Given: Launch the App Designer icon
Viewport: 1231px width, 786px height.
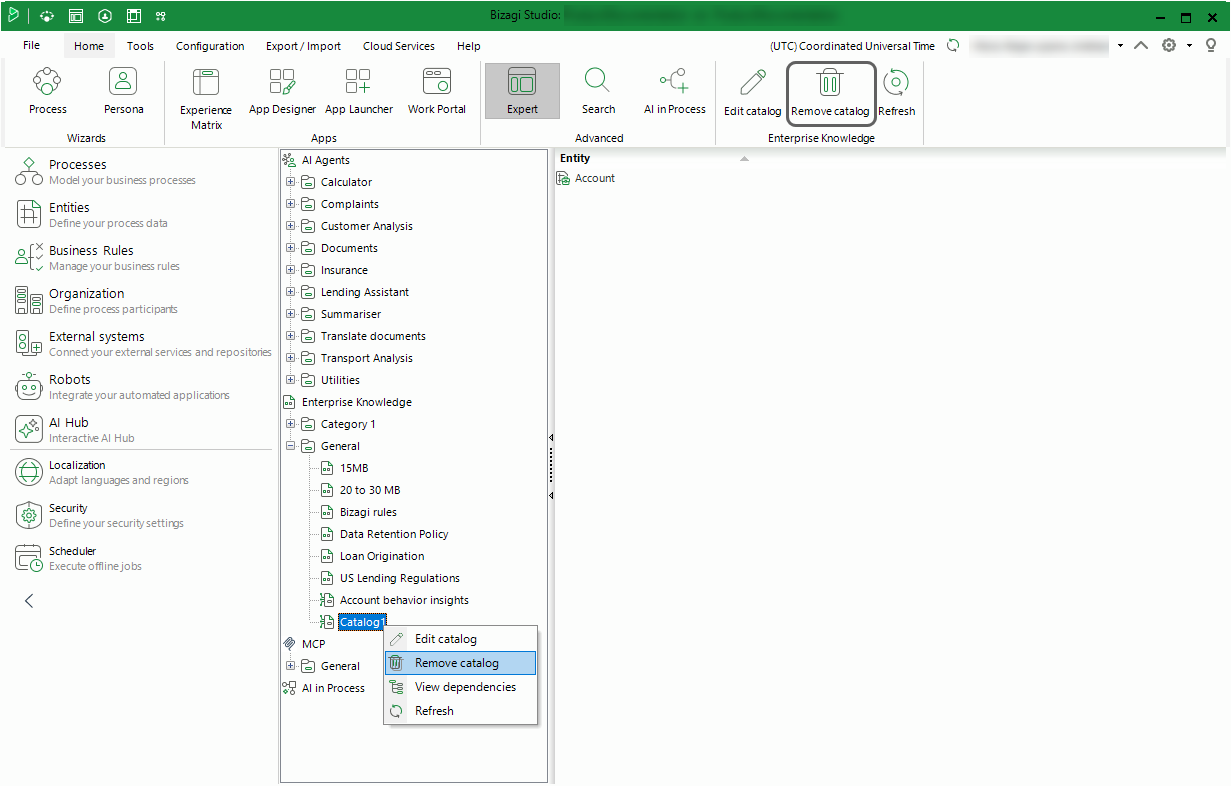Looking at the screenshot, I should click(x=282, y=91).
